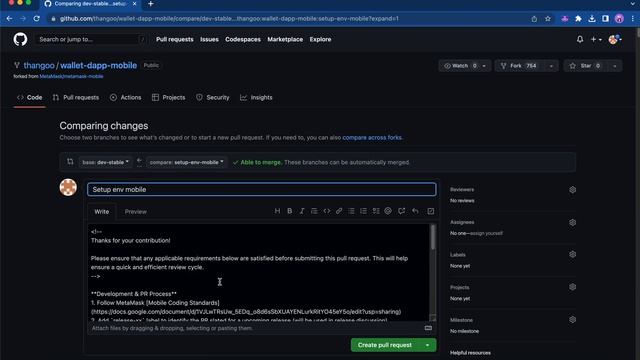Swap base and compare branches icon
640x360 pixels.
(70, 162)
